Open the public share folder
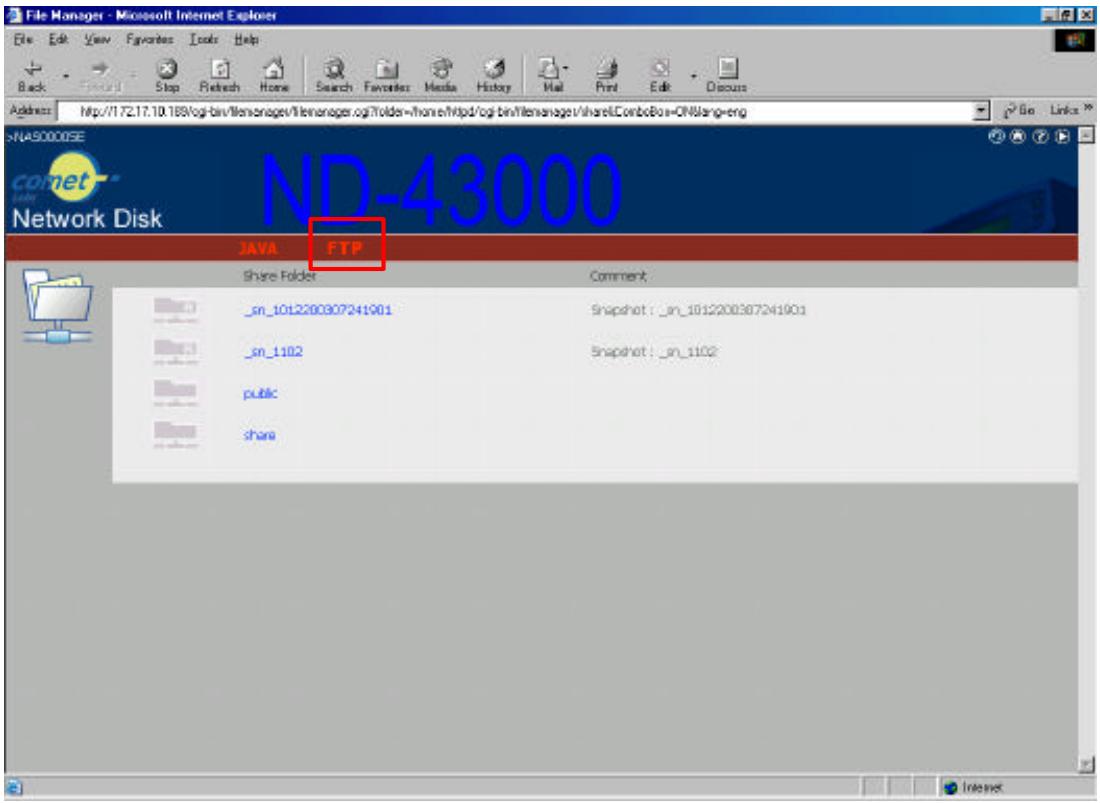This screenshot has width=1100, height=803. coord(260,393)
